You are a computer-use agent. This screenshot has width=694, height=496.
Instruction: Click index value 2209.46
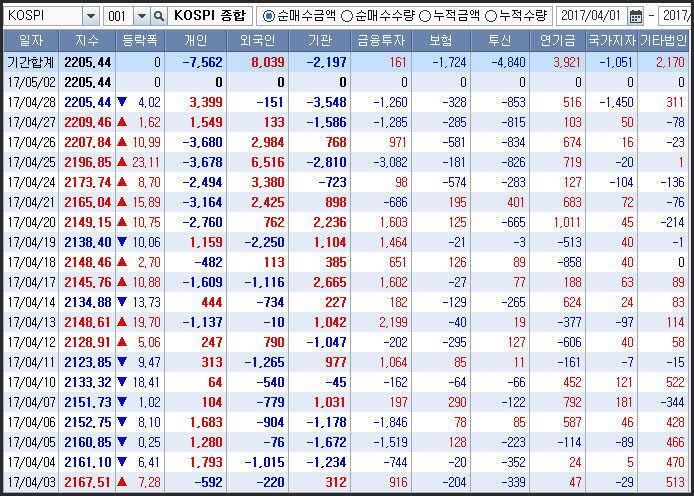coord(88,123)
